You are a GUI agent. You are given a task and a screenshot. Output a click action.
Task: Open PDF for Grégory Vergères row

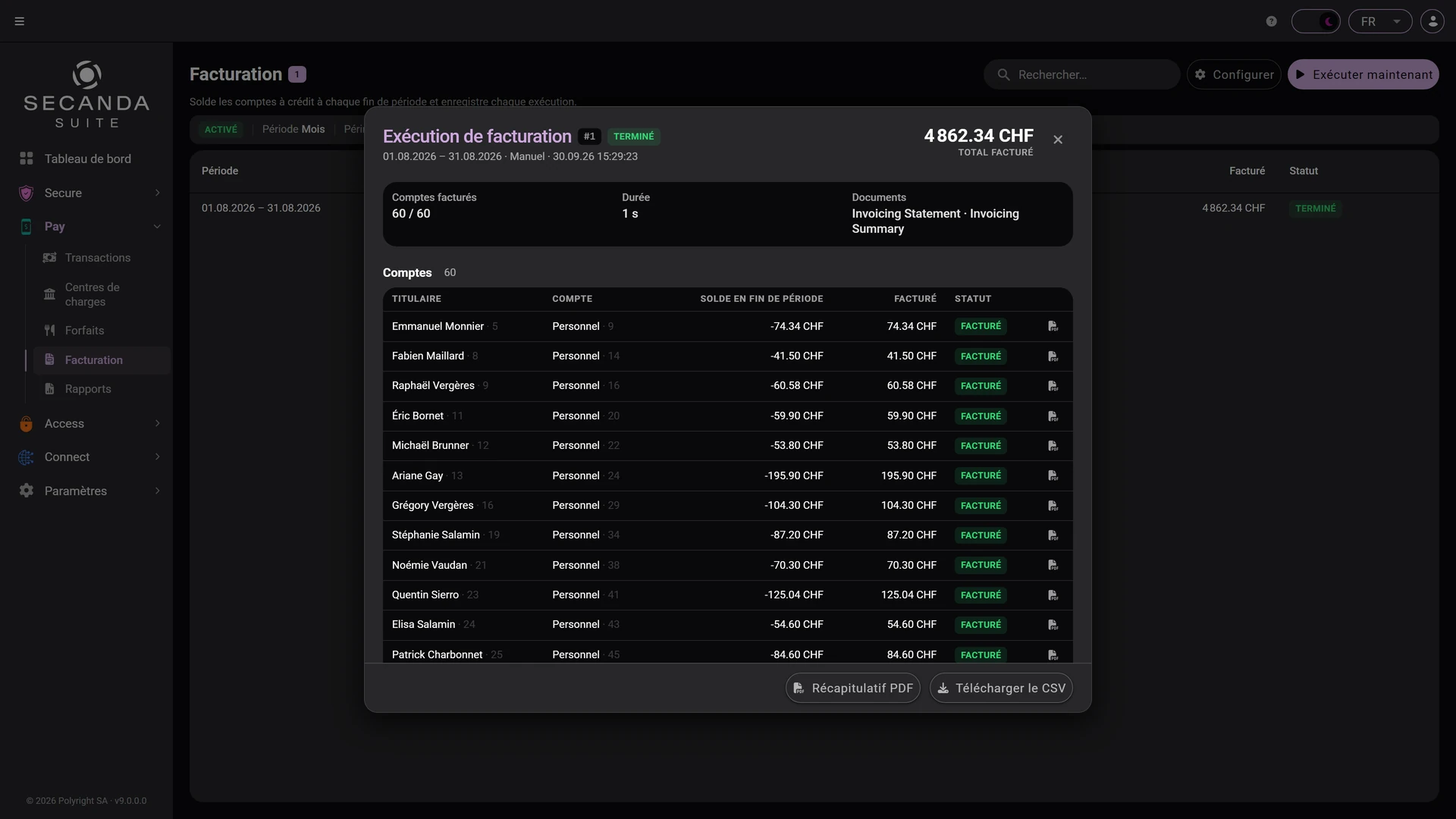point(1053,506)
